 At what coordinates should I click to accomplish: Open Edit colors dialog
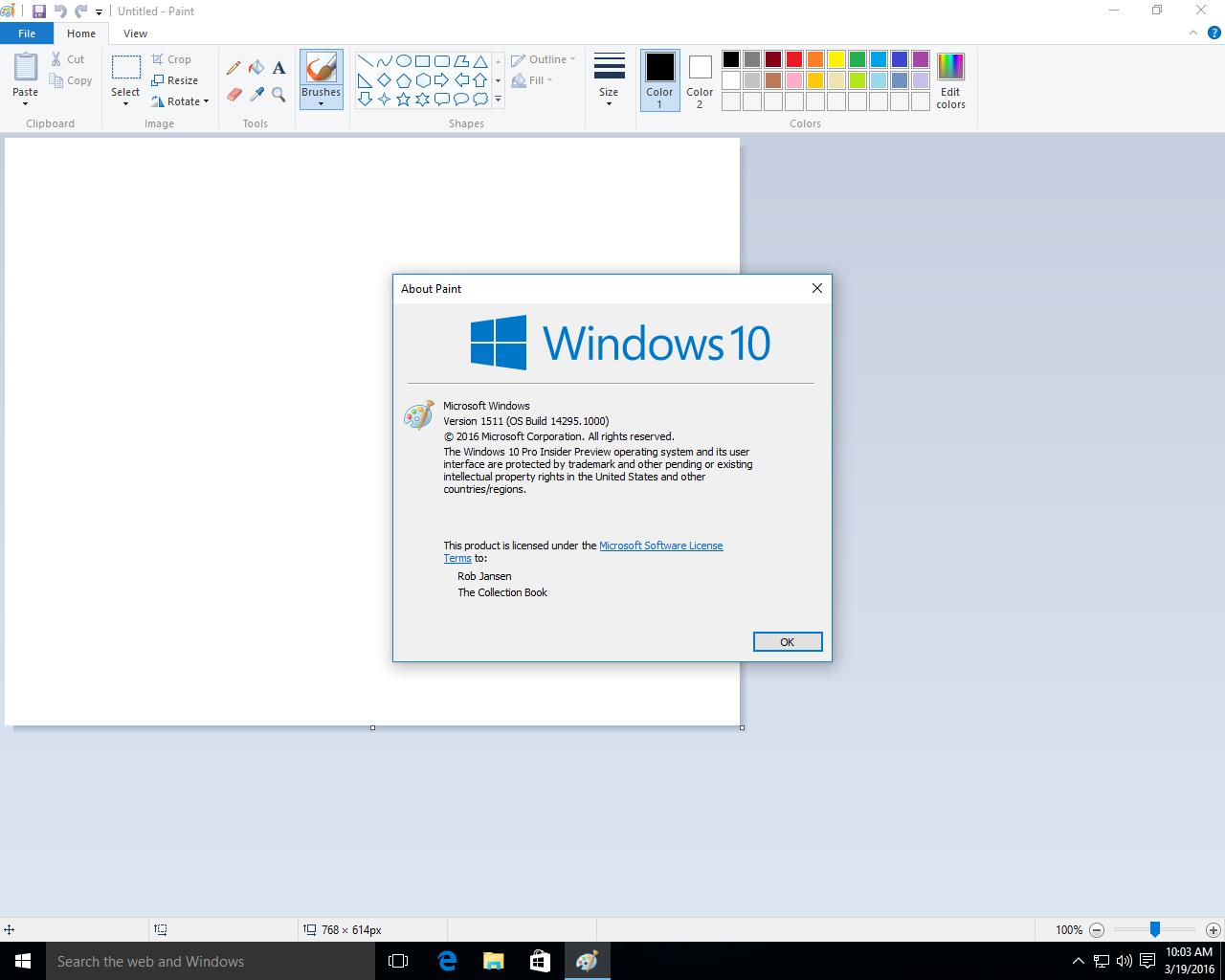[x=950, y=80]
